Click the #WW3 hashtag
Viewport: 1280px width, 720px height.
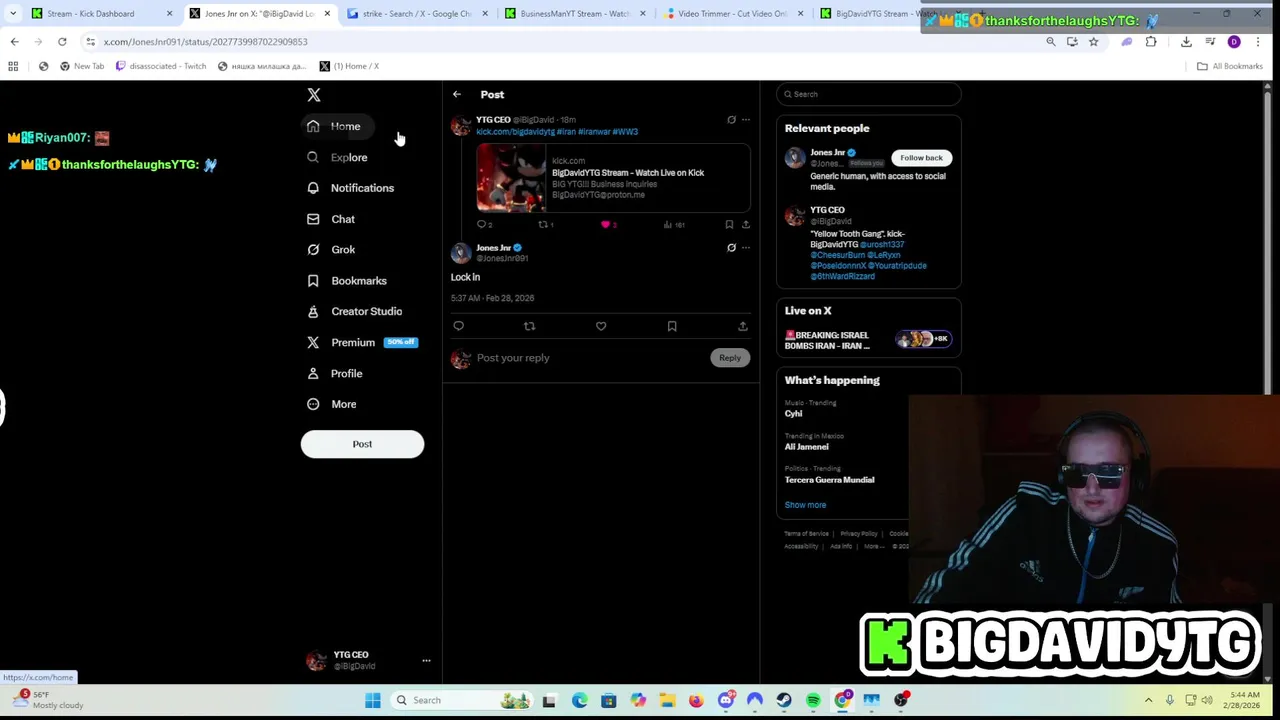pos(625,132)
